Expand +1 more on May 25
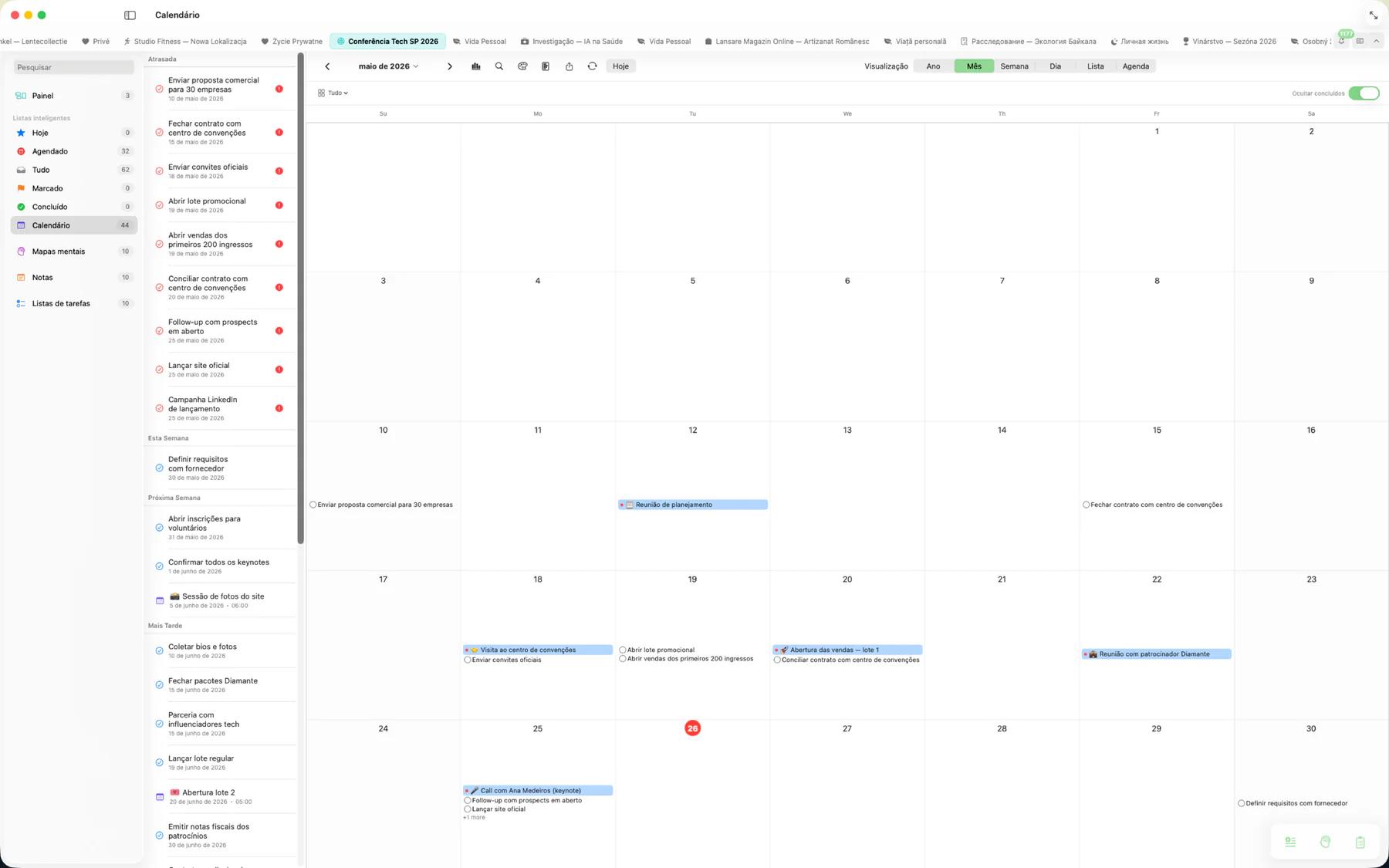 coord(474,818)
